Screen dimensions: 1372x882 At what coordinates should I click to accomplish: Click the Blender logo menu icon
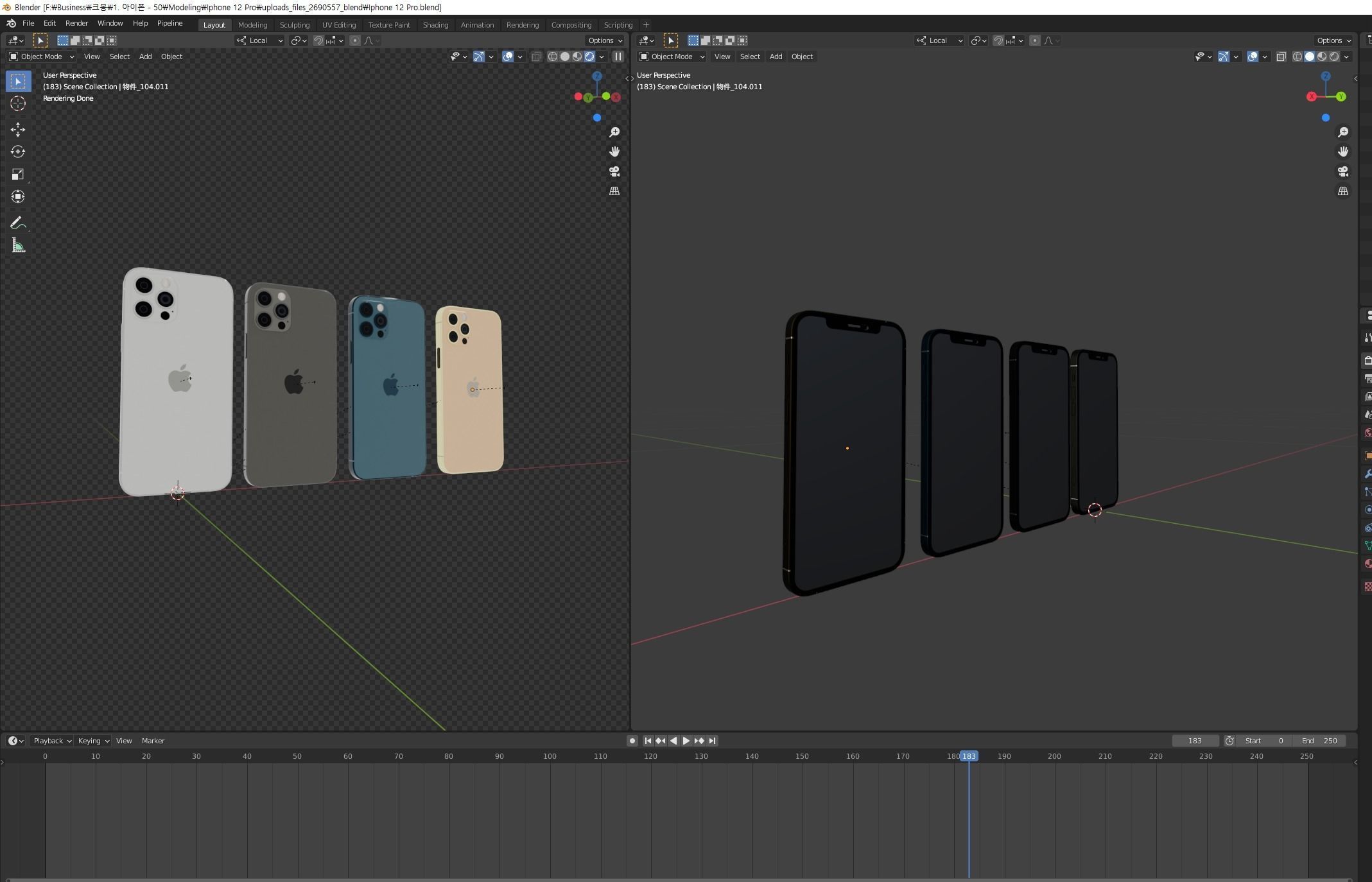tap(11, 23)
